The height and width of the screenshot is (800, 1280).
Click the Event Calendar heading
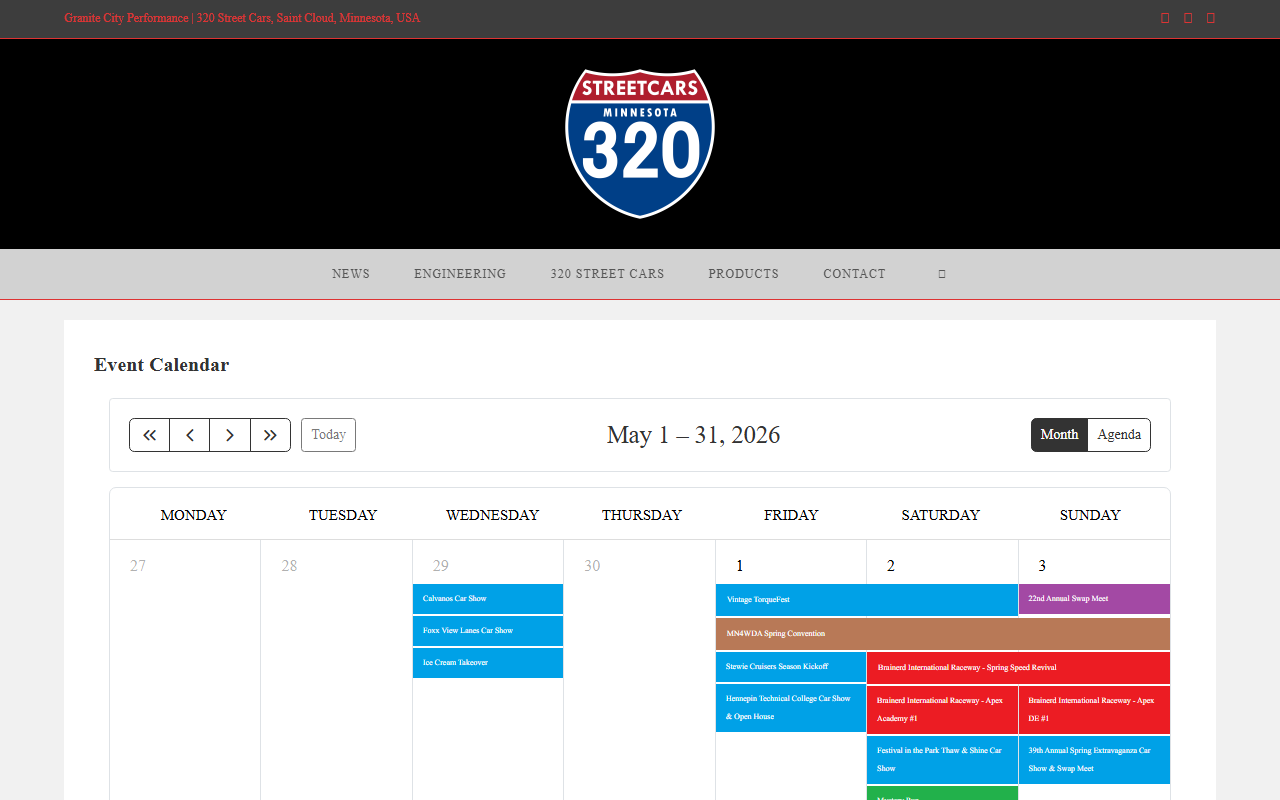(x=161, y=365)
